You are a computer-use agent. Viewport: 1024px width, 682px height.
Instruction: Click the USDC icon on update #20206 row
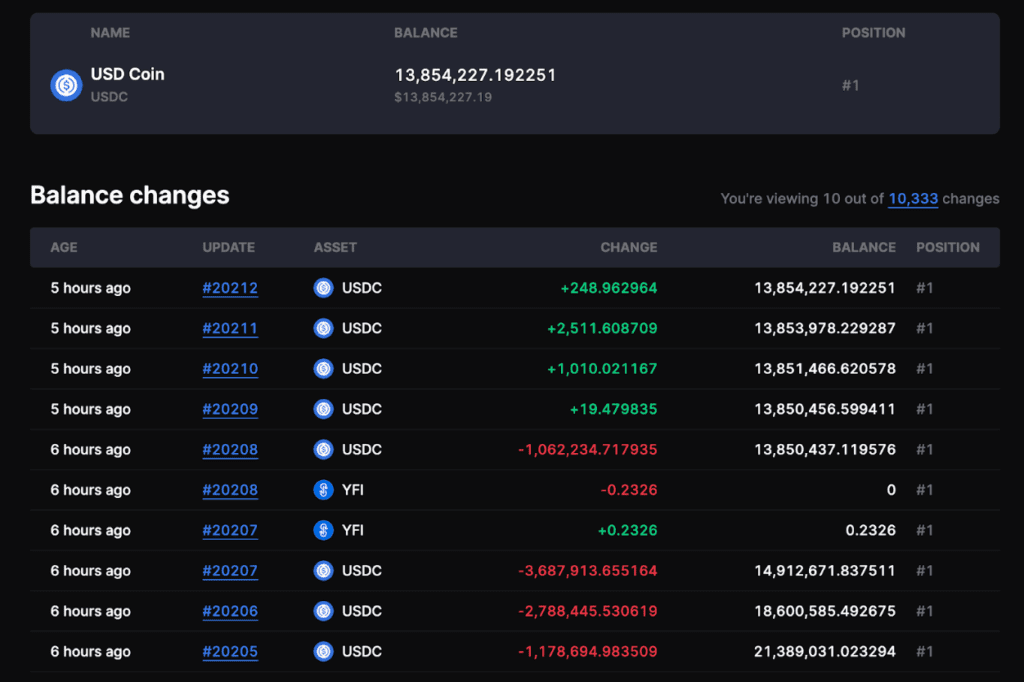pos(323,611)
